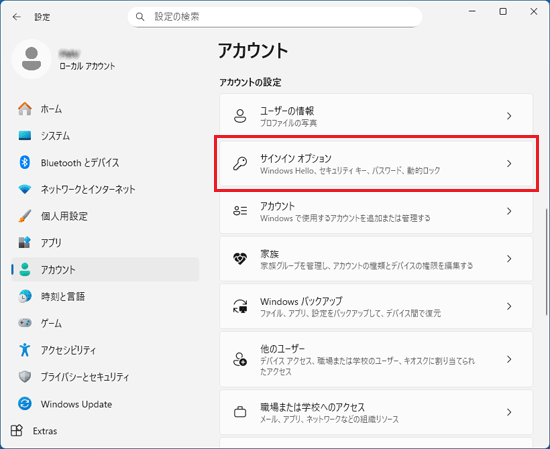Screen dimensions: 550x449
Task: Open 職場または学校へのアクセス title text
Action: pos(313,407)
